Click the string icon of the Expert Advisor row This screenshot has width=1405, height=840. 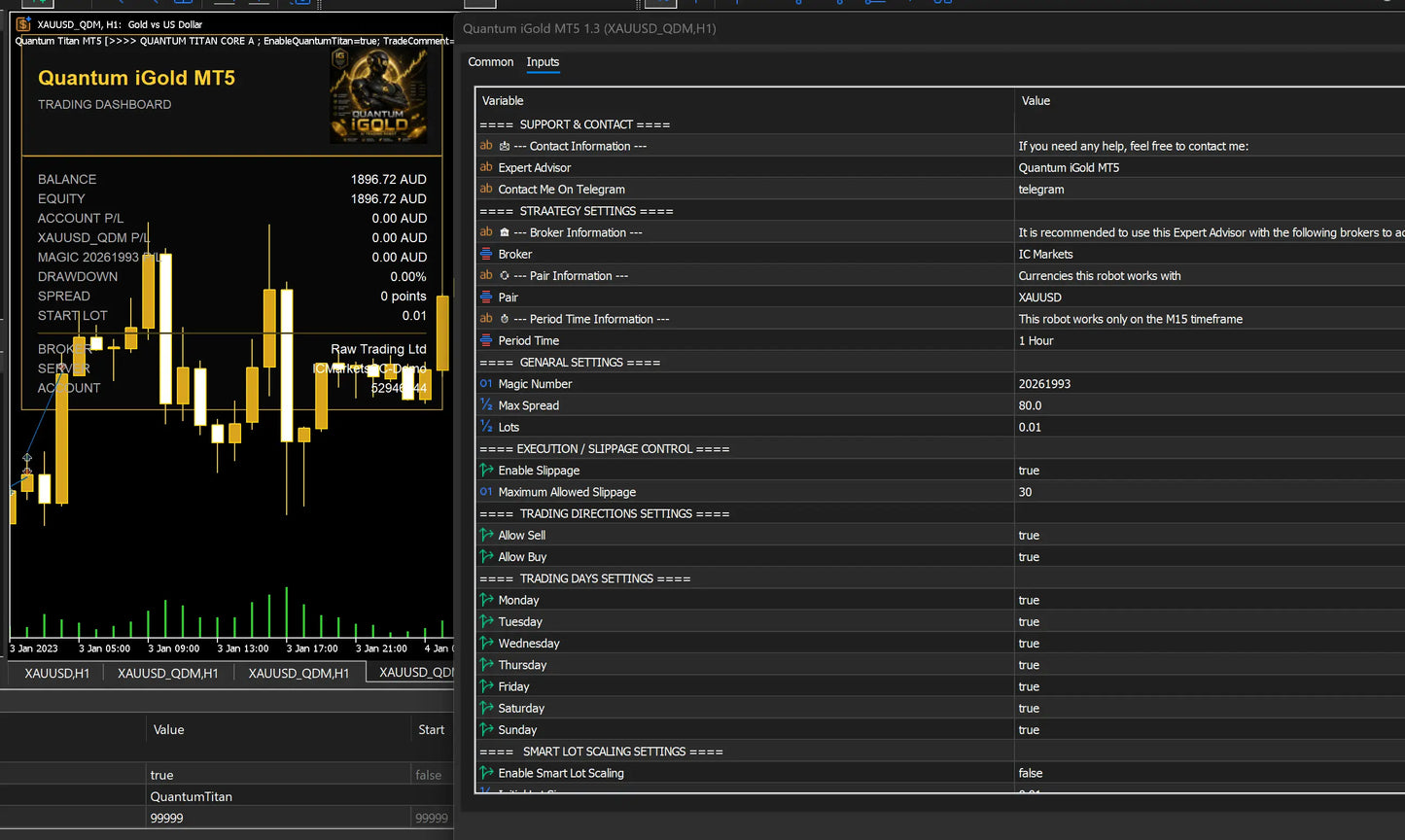coord(486,167)
